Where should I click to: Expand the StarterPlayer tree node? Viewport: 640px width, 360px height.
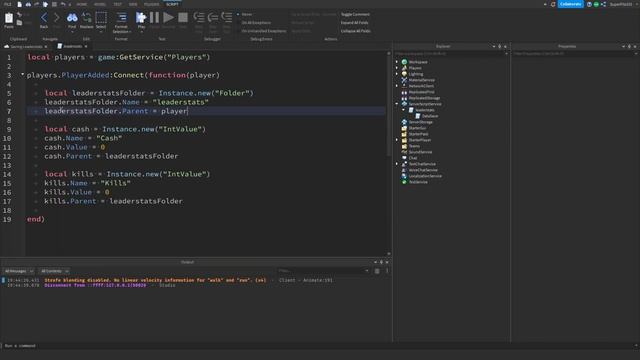(x=397, y=140)
